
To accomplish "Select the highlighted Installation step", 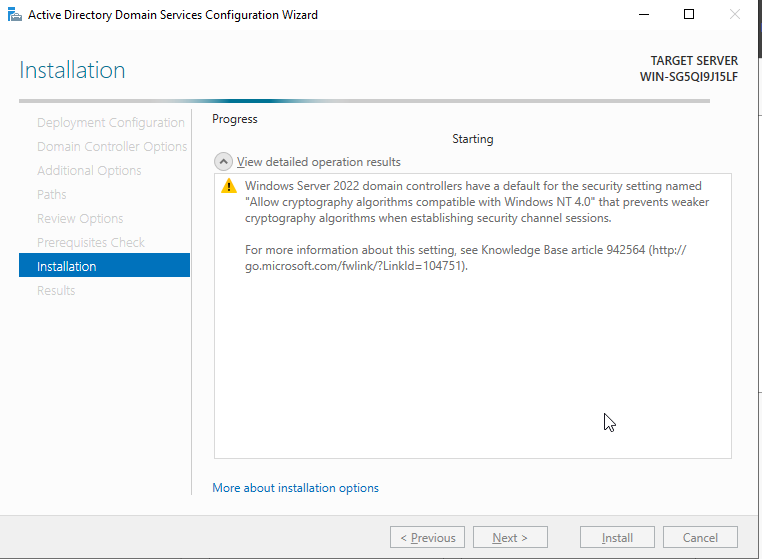I will [104, 265].
